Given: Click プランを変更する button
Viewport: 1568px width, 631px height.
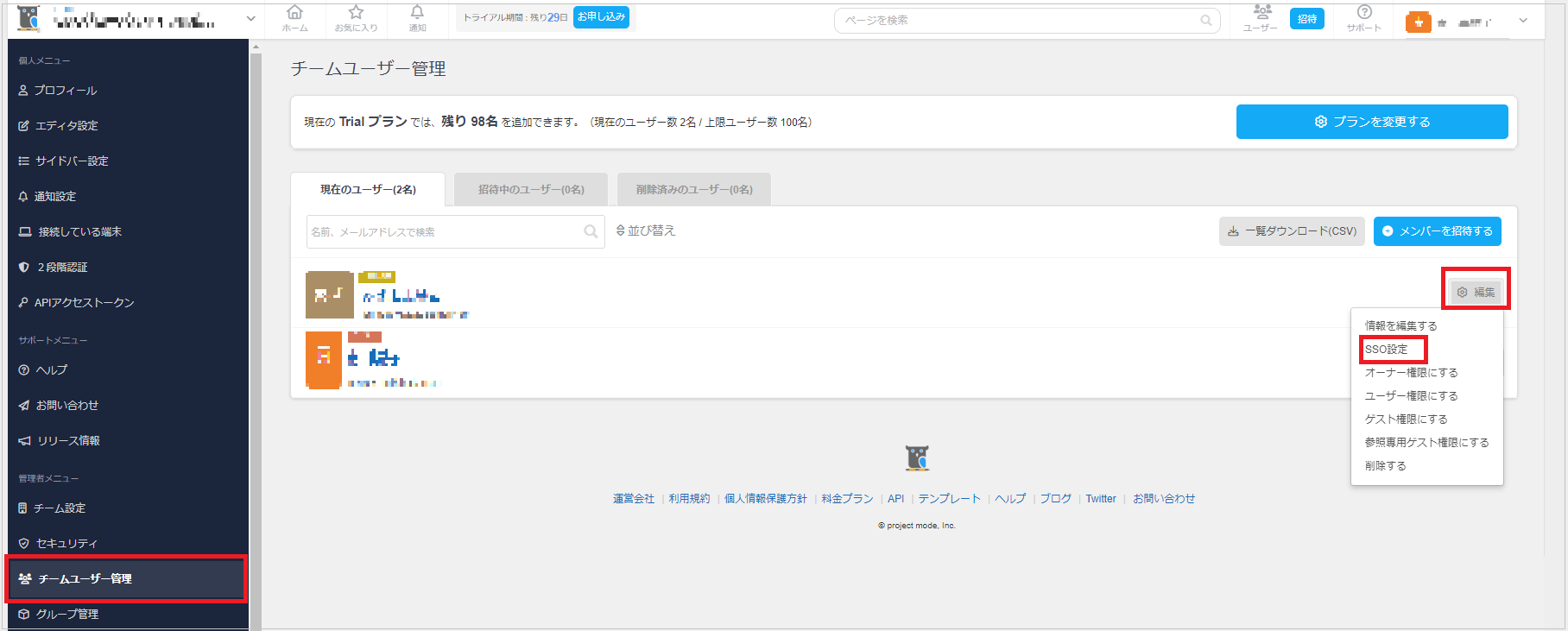Looking at the screenshot, I should (x=1372, y=122).
